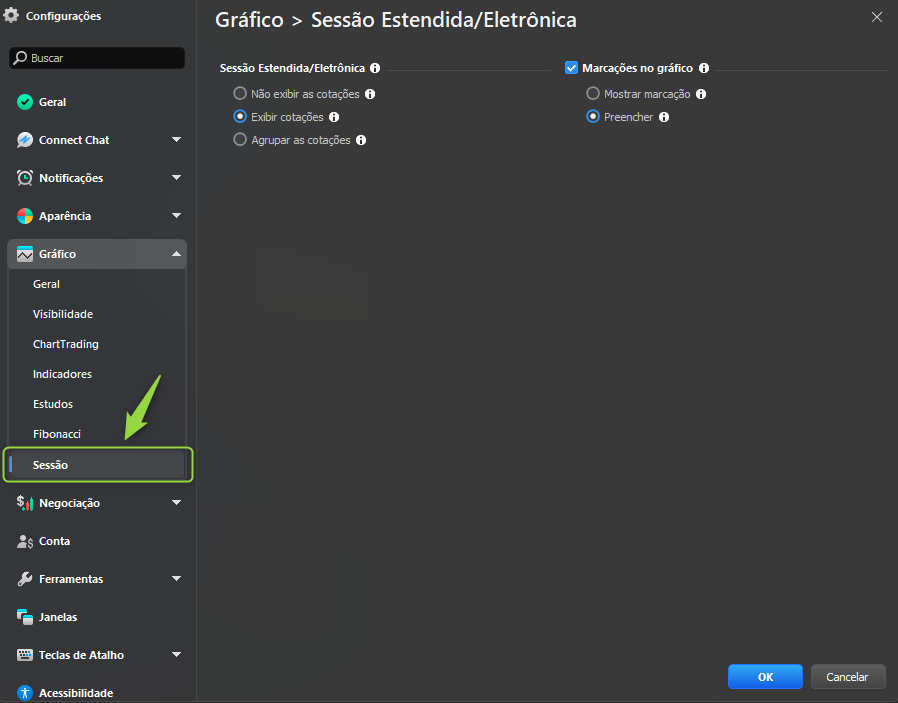The image size is (898, 703).
Task: Open the Estudos settings page
Action: point(53,404)
